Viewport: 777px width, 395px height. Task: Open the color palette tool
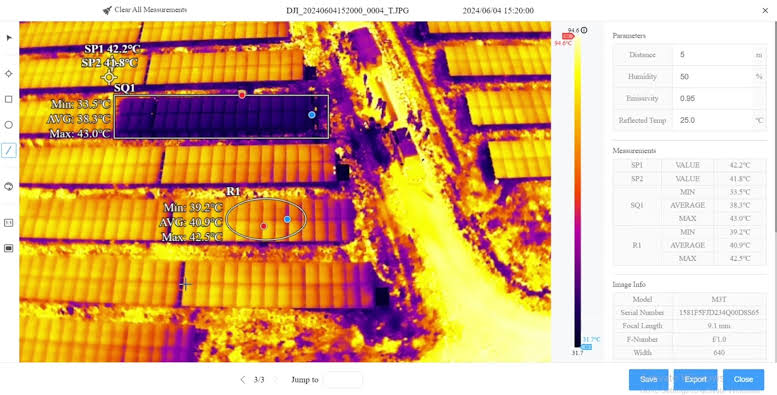coord(9,186)
